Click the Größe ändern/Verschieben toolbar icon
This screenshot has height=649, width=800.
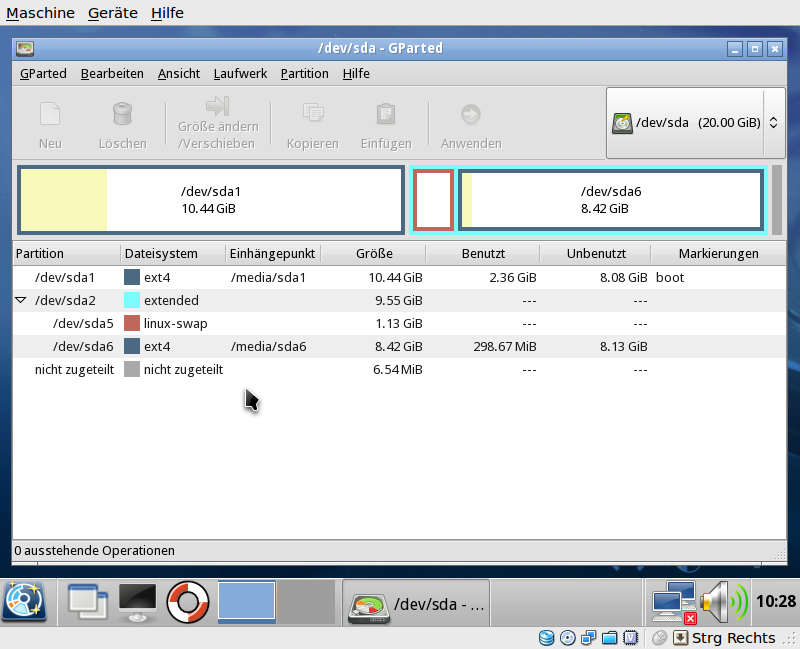pos(217,107)
